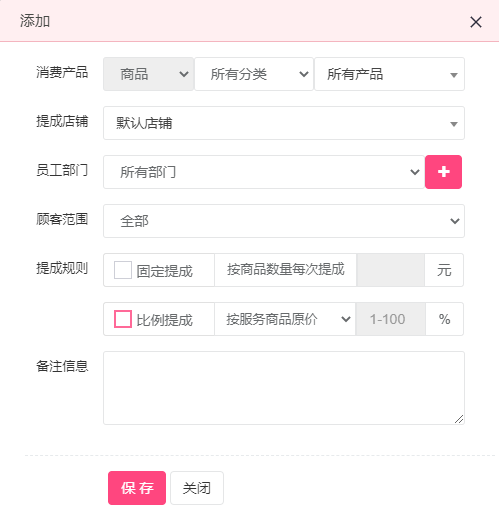The height and width of the screenshot is (518, 499).
Task: Click the 关闭 button
Action: coord(197,488)
